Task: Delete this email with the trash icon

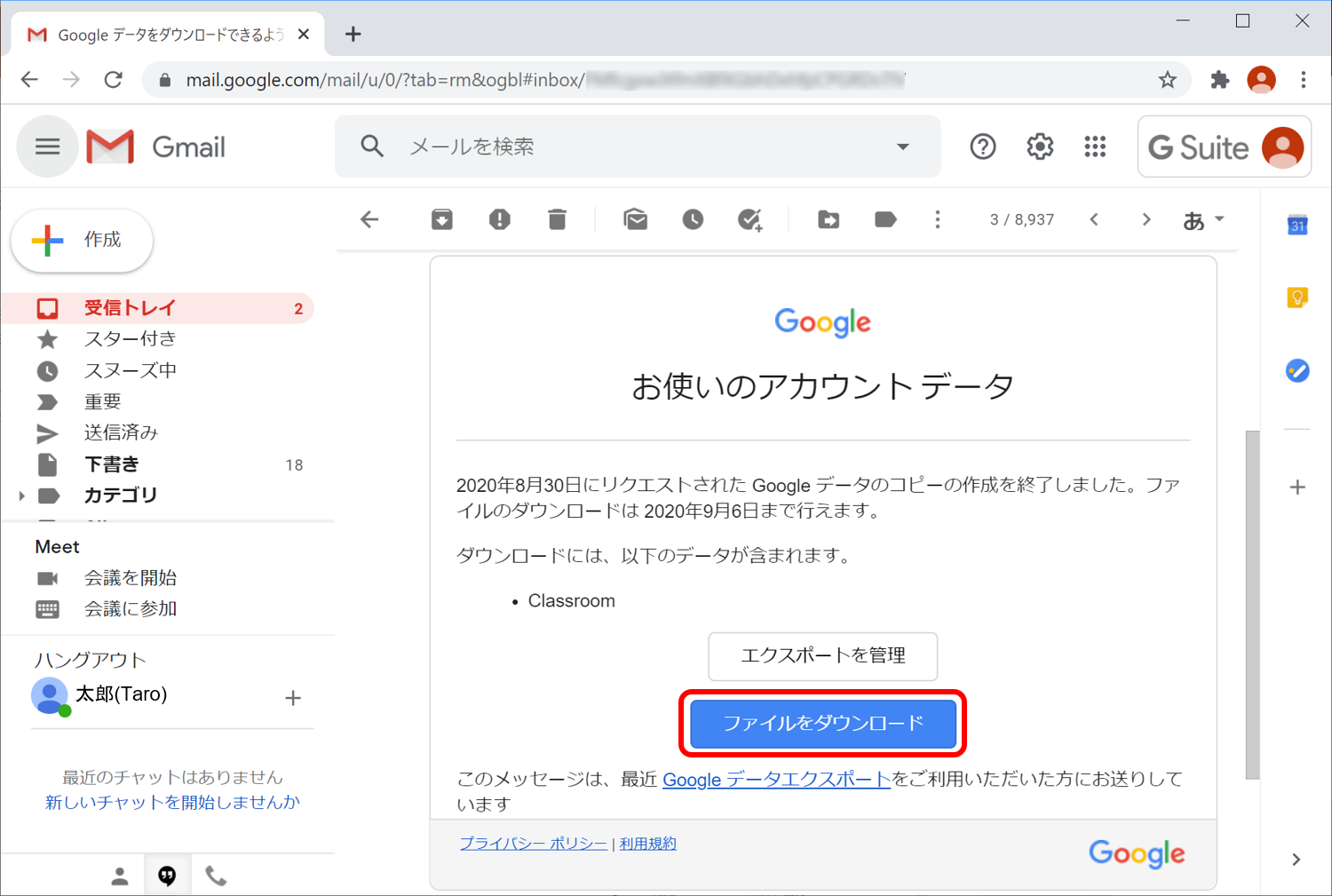Action: click(x=557, y=219)
